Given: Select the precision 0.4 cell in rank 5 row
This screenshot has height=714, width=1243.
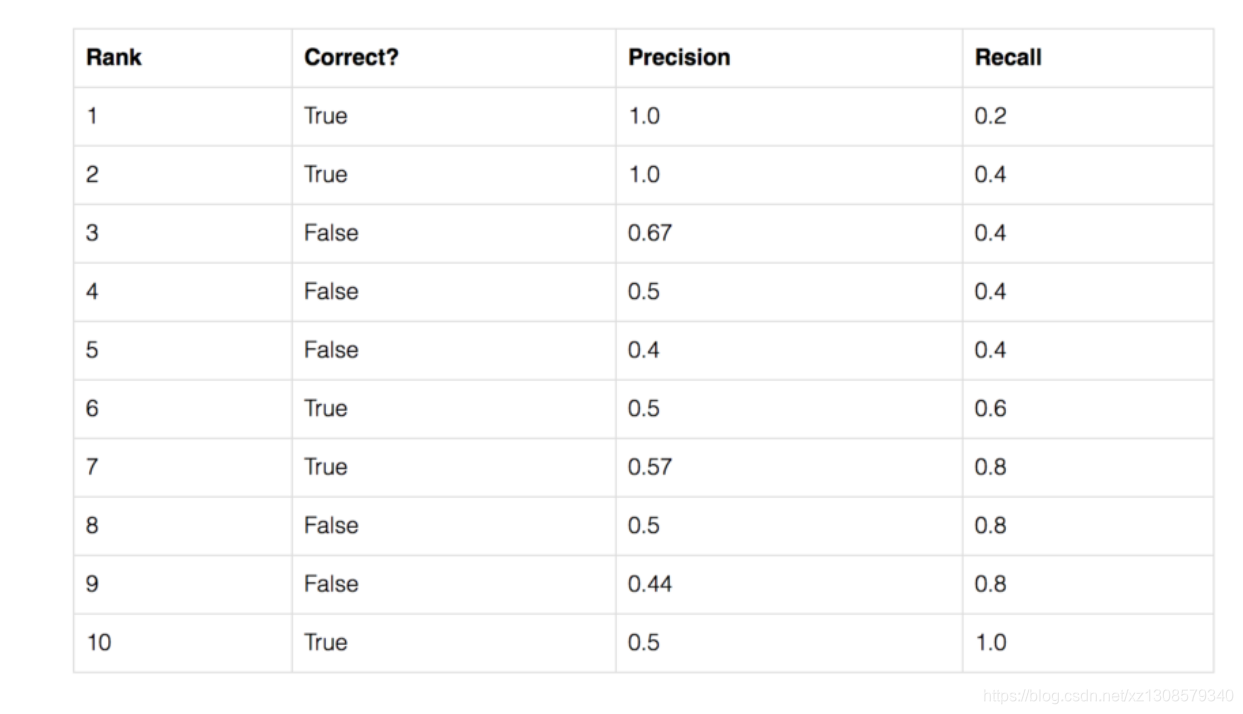Looking at the screenshot, I should [644, 350].
